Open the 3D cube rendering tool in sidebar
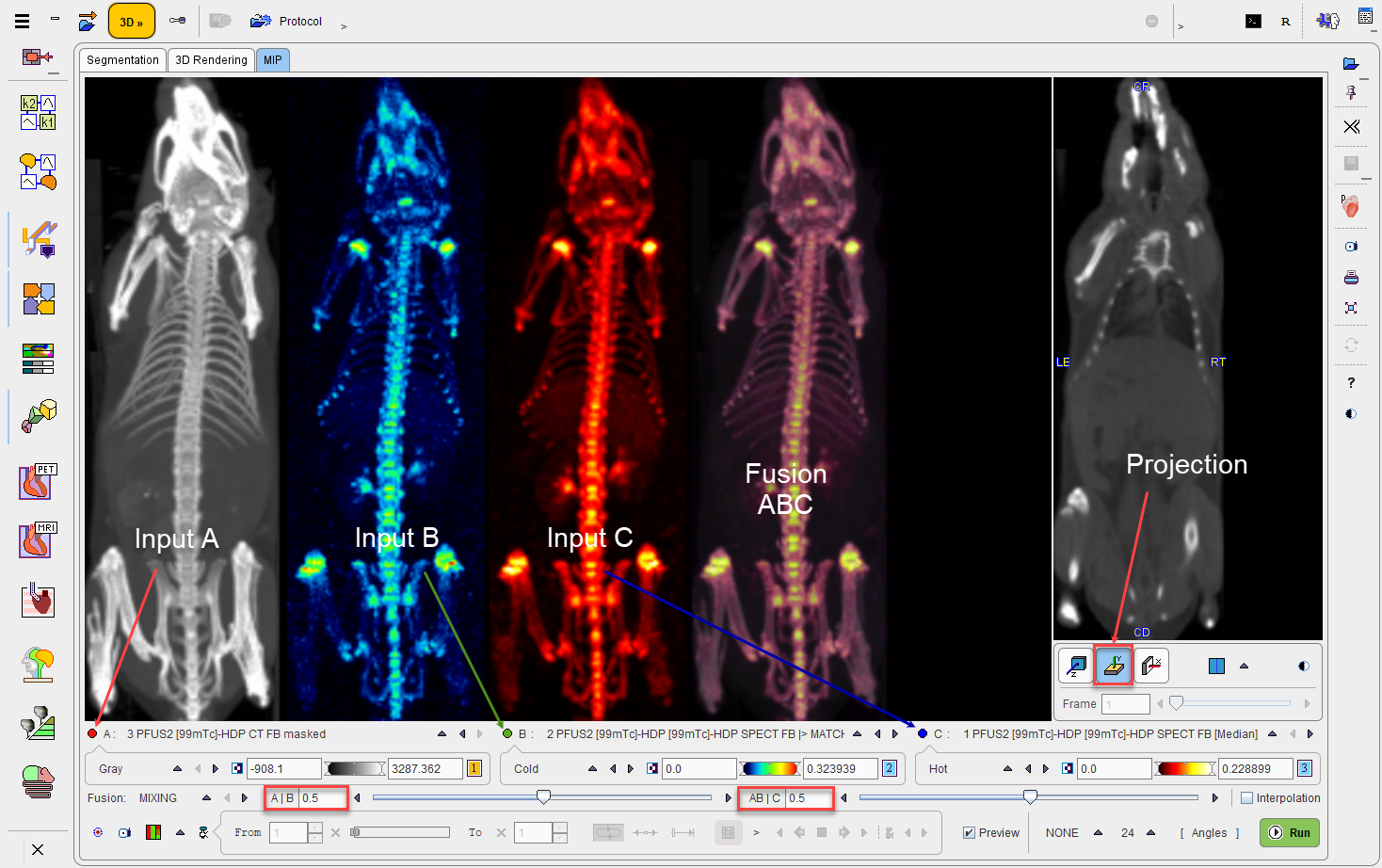The image size is (1382, 868). click(39, 416)
